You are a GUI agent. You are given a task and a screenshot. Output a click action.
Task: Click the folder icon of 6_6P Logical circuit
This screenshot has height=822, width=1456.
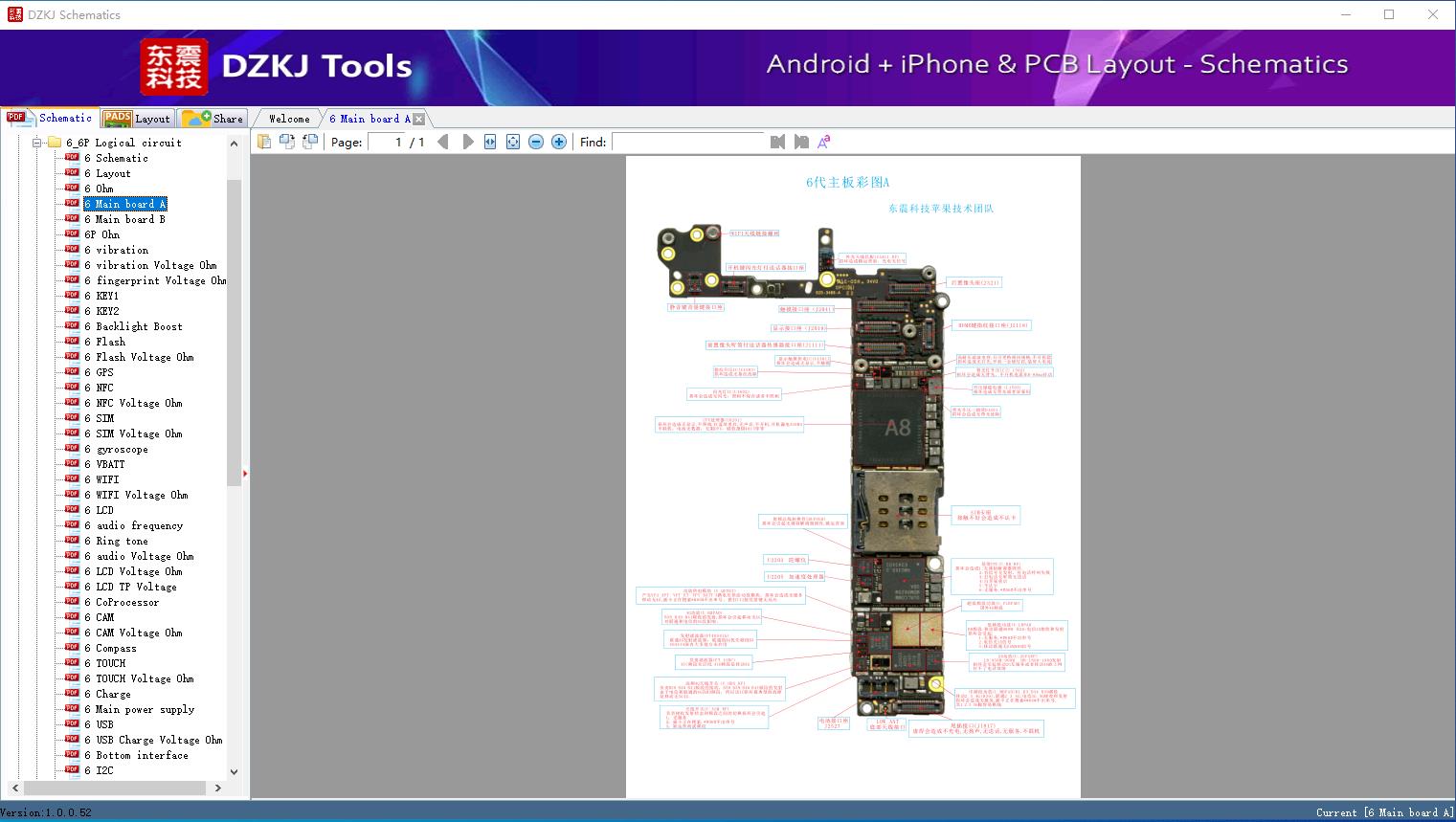[54, 143]
